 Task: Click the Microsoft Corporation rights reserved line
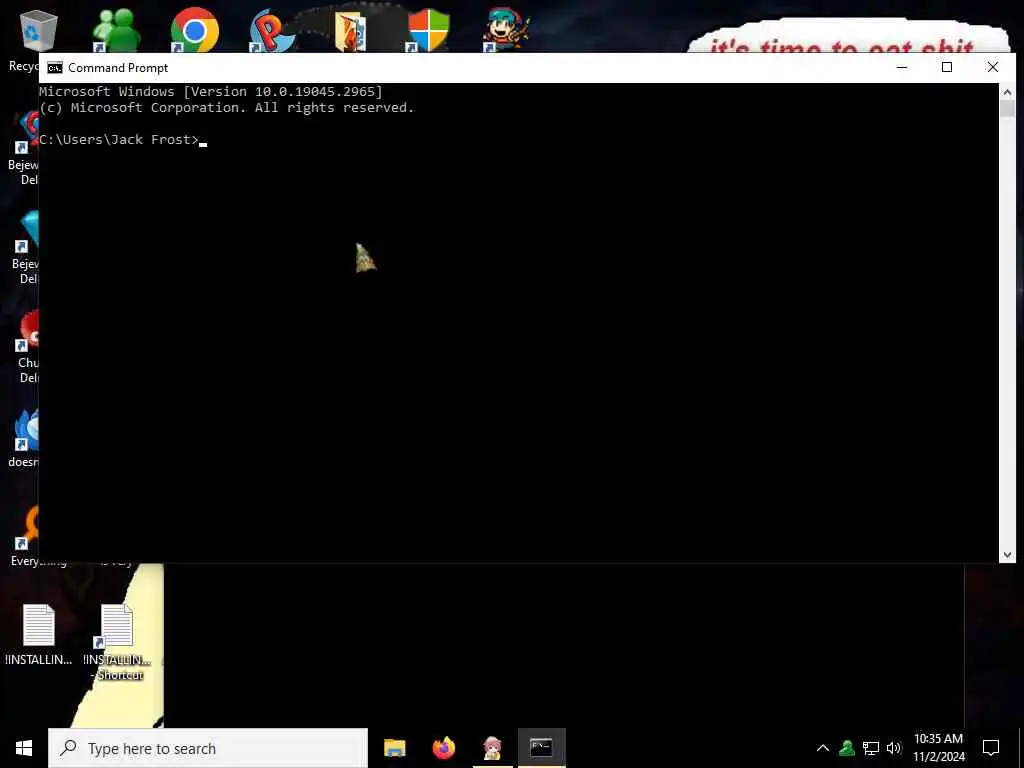pyautogui.click(x=227, y=108)
